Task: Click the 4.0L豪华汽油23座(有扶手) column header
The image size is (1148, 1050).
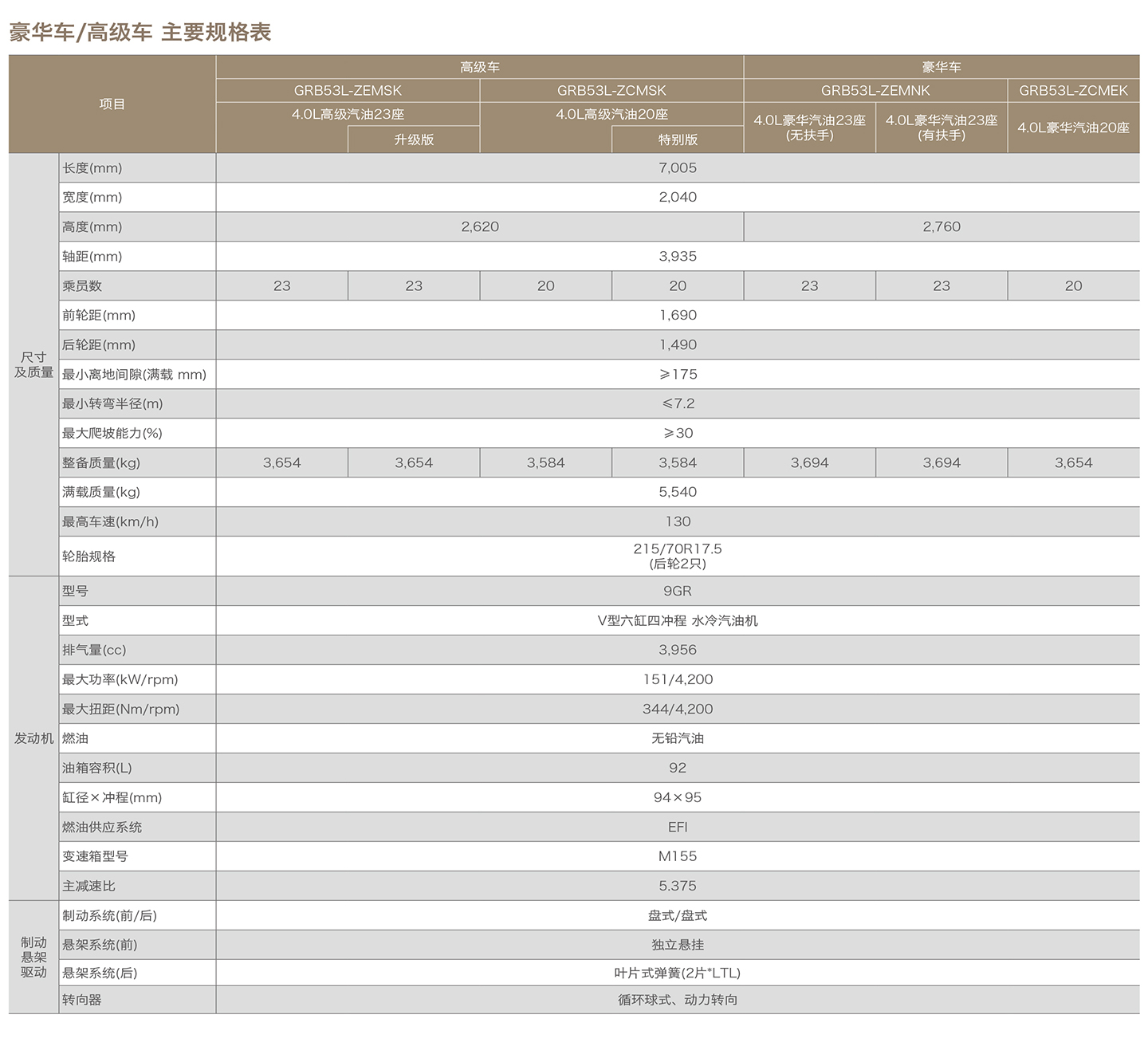Action: [x=942, y=128]
